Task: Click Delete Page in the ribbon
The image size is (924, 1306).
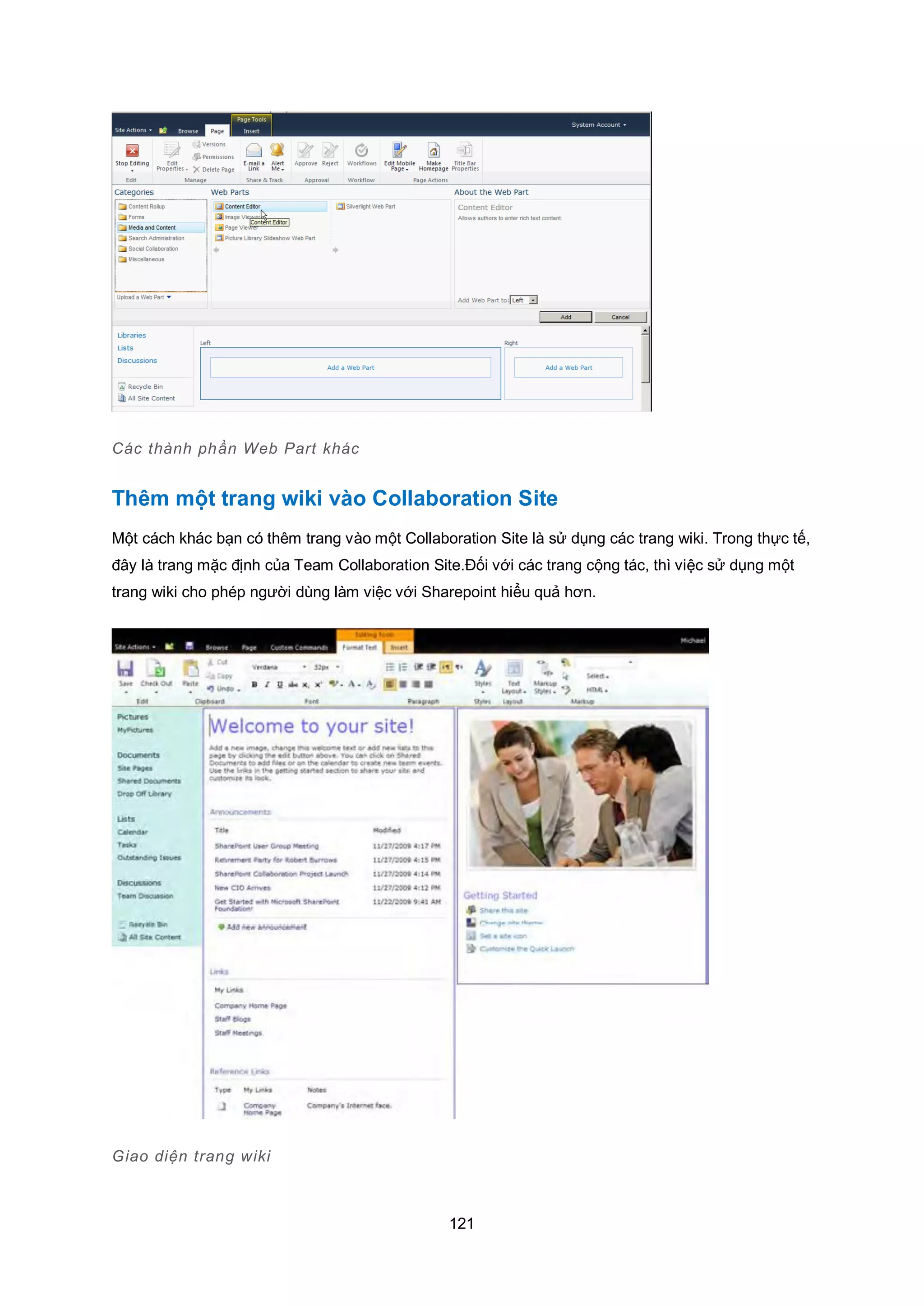Action: point(213,170)
